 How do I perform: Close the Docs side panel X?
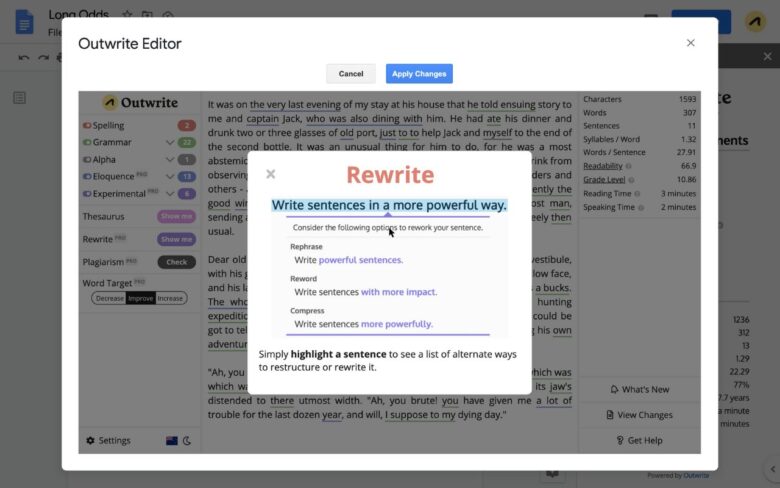click(768, 57)
